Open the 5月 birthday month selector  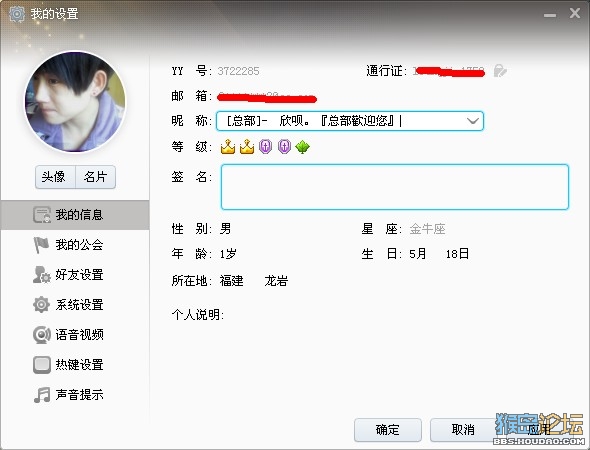pyautogui.click(x=417, y=254)
